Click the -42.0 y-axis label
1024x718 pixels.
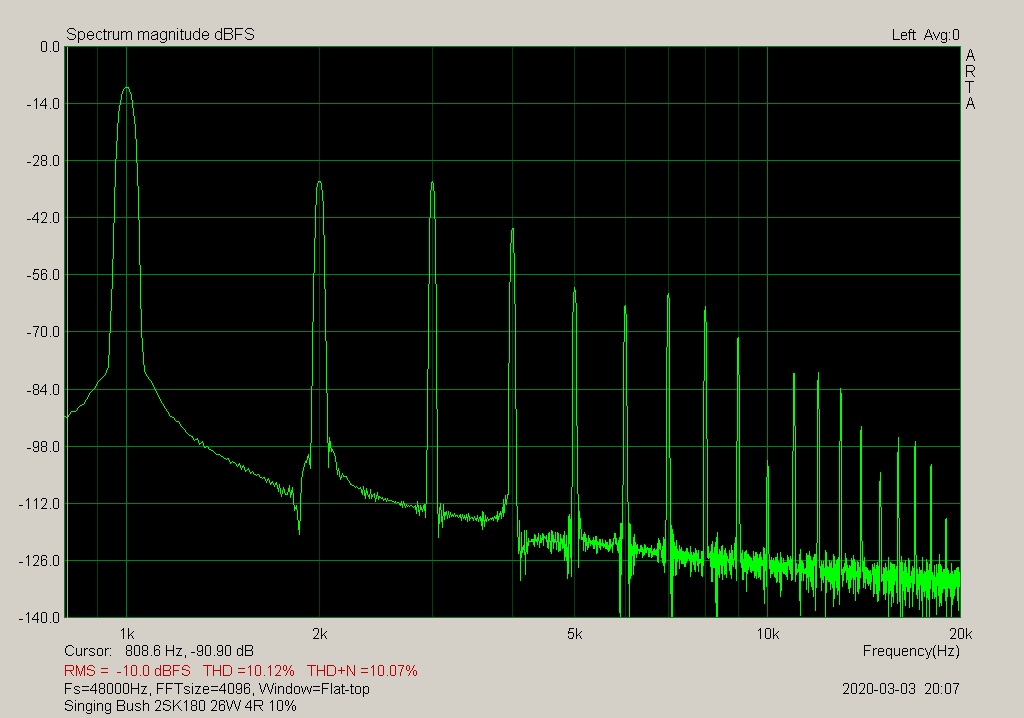42,218
